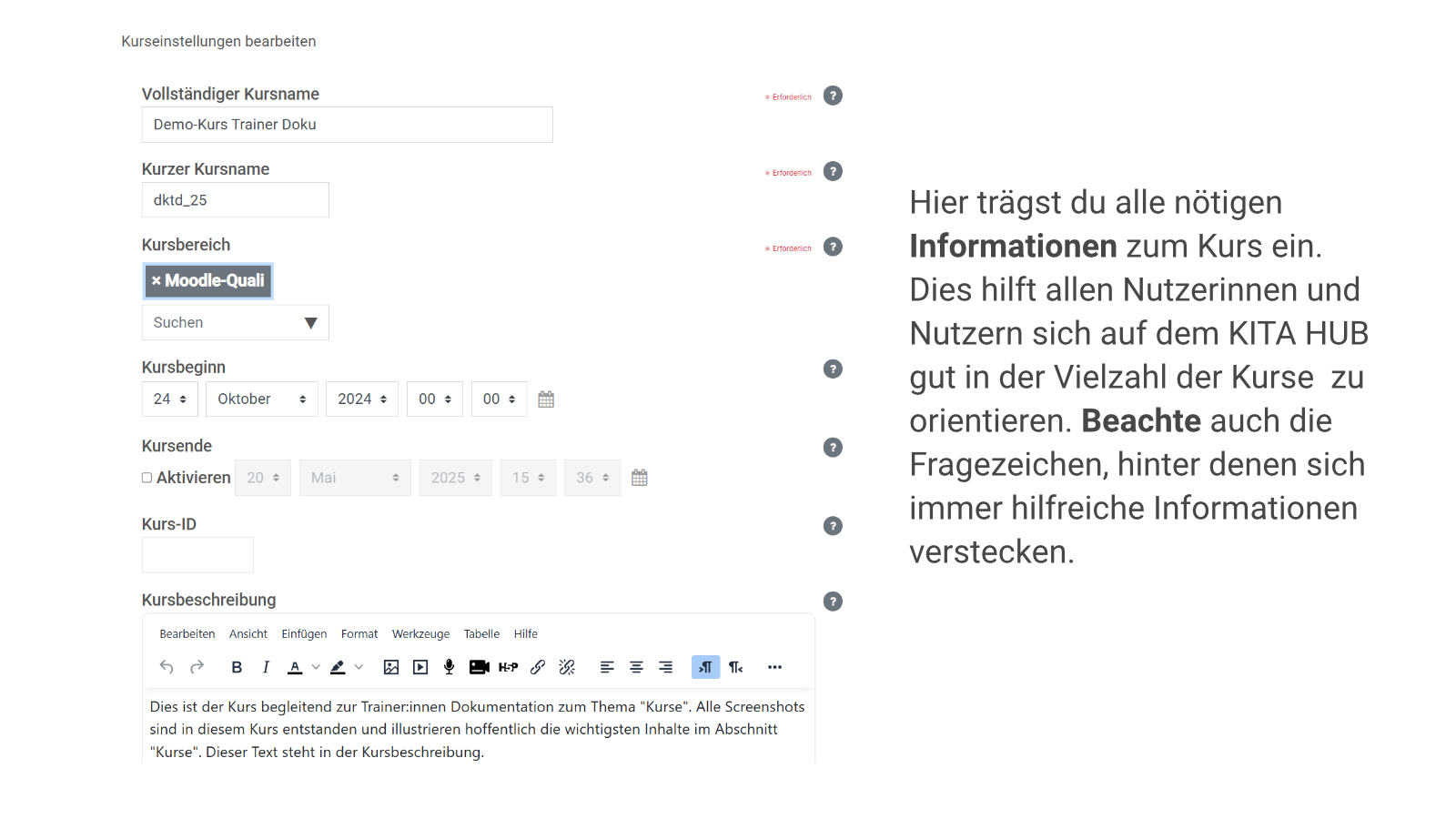
Task: Apply text color in editor
Action: (295, 667)
